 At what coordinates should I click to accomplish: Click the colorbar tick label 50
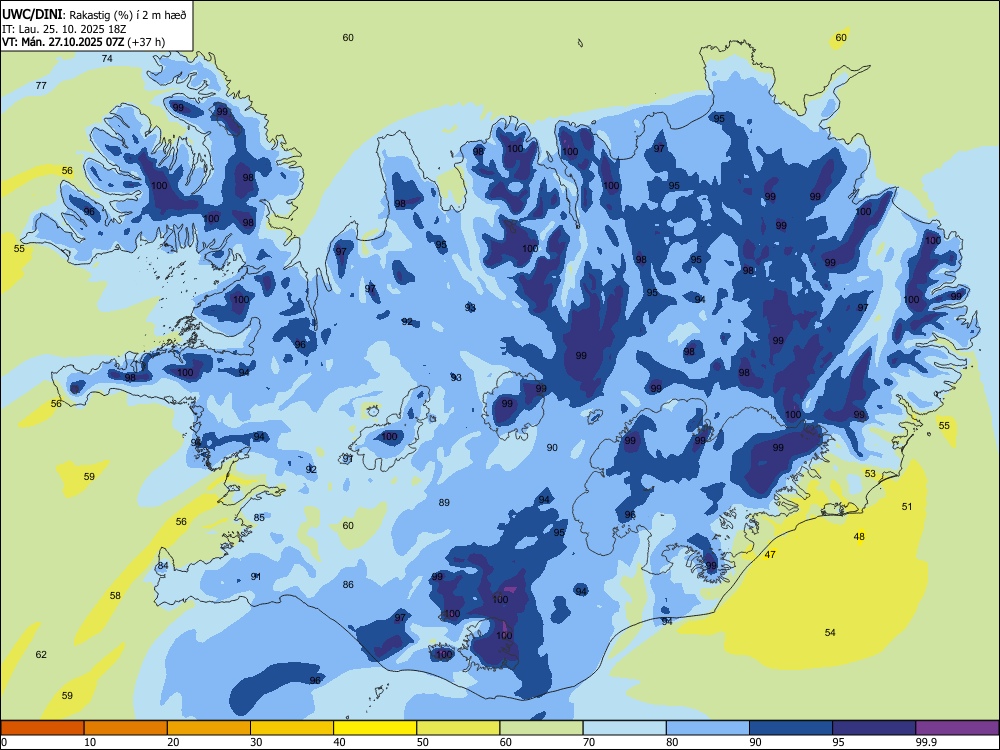[x=423, y=742]
